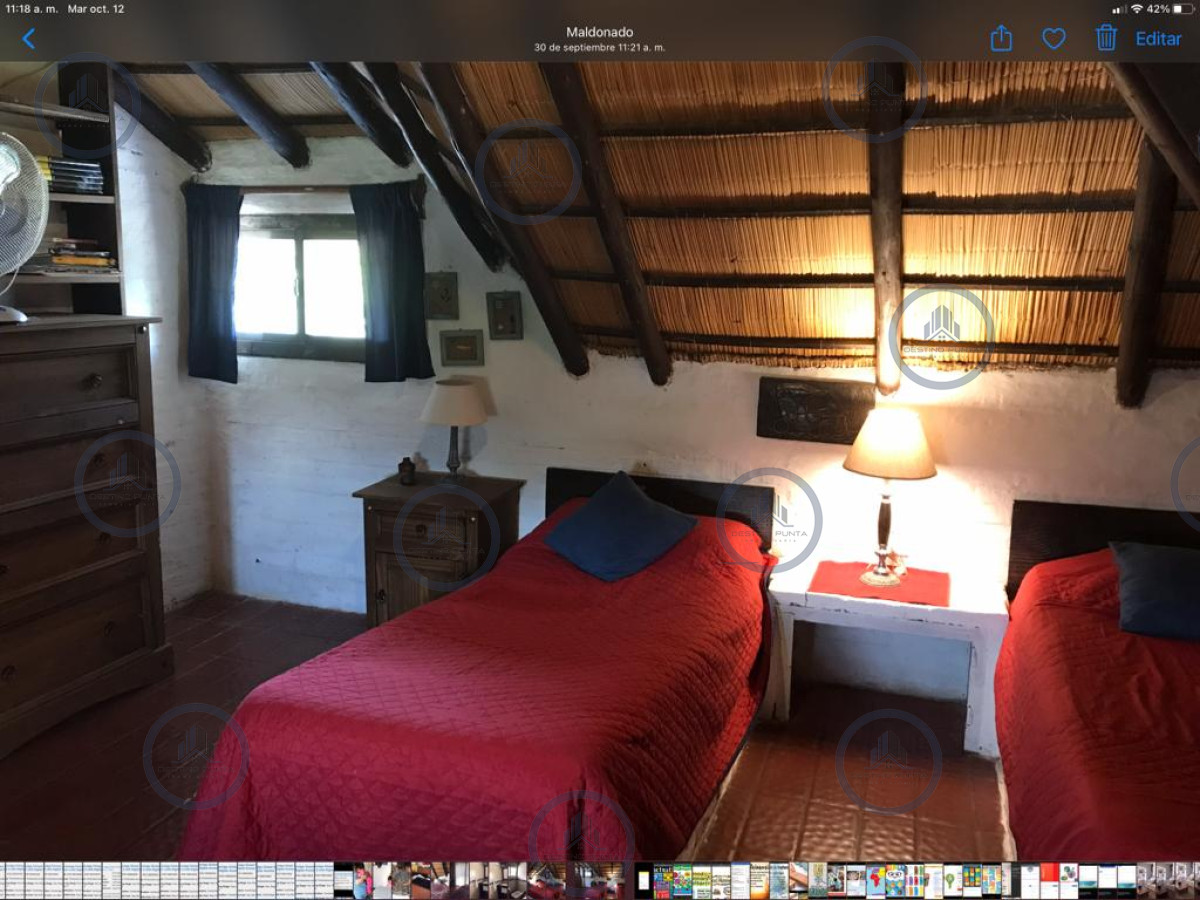This screenshot has width=1200, height=900.
Task: Tap the main bedroom photo
Action: (x=600, y=461)
